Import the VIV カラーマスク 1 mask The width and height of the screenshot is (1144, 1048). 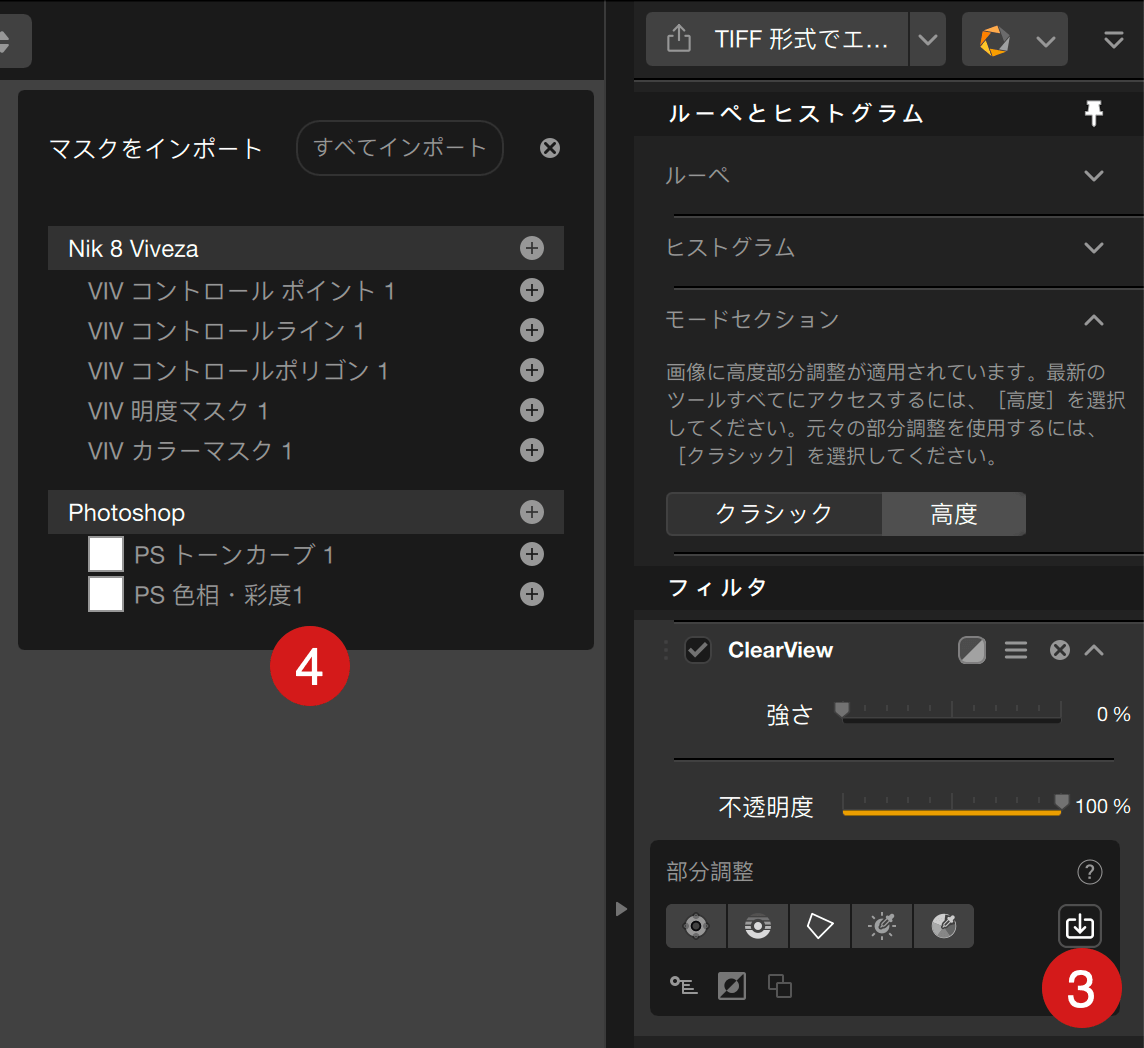pyautogui.click(x=532, y=450)
